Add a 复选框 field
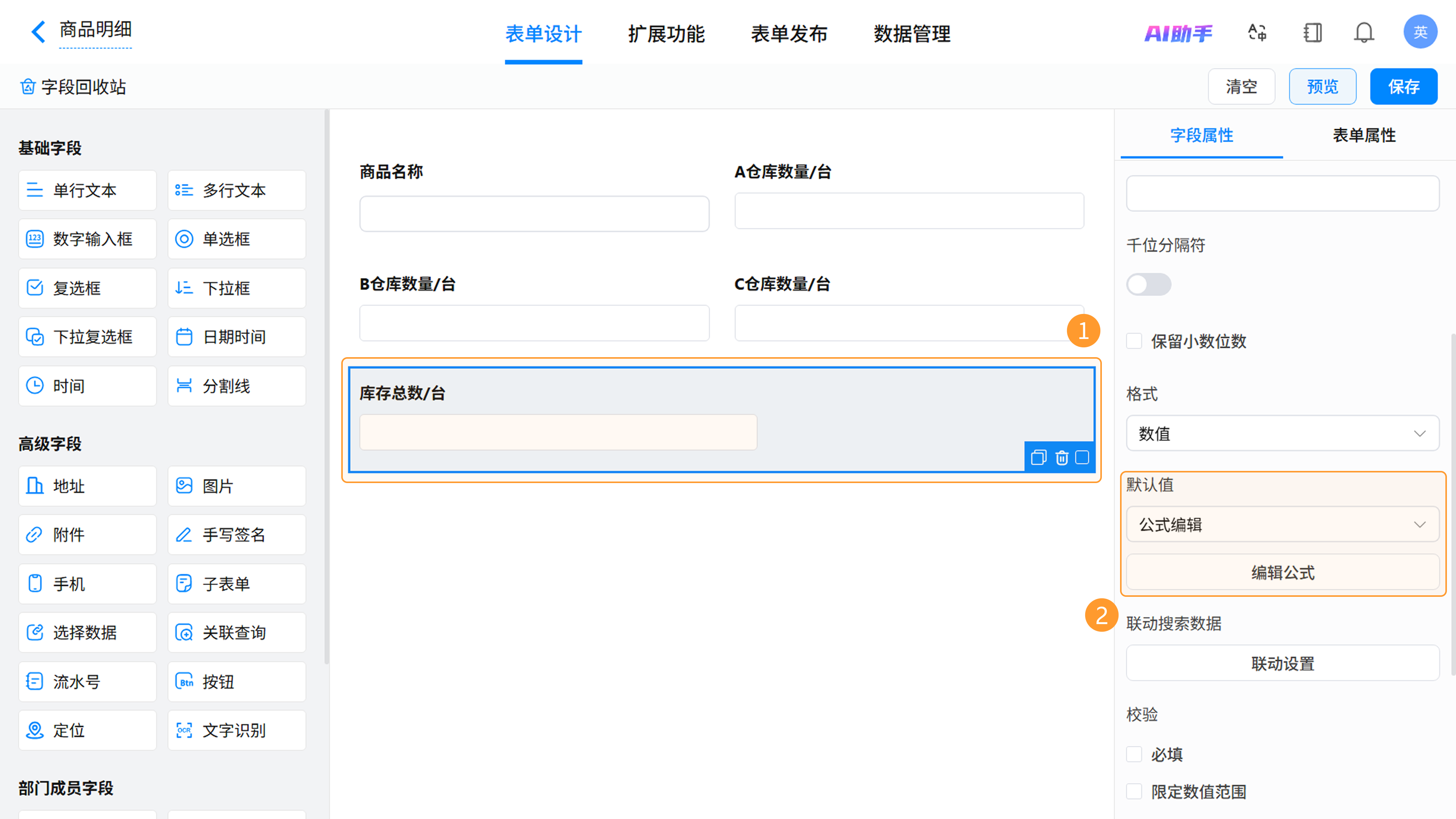Viewport: 1456px width, 819px height. 88,288
